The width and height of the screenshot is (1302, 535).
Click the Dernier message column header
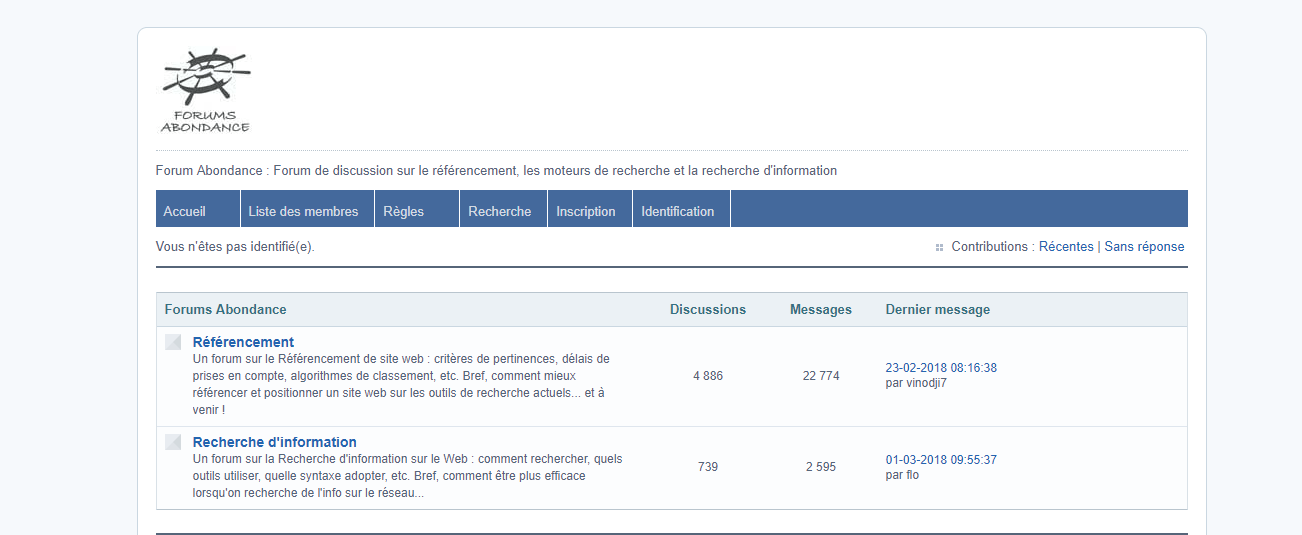[x=938, y=310]
